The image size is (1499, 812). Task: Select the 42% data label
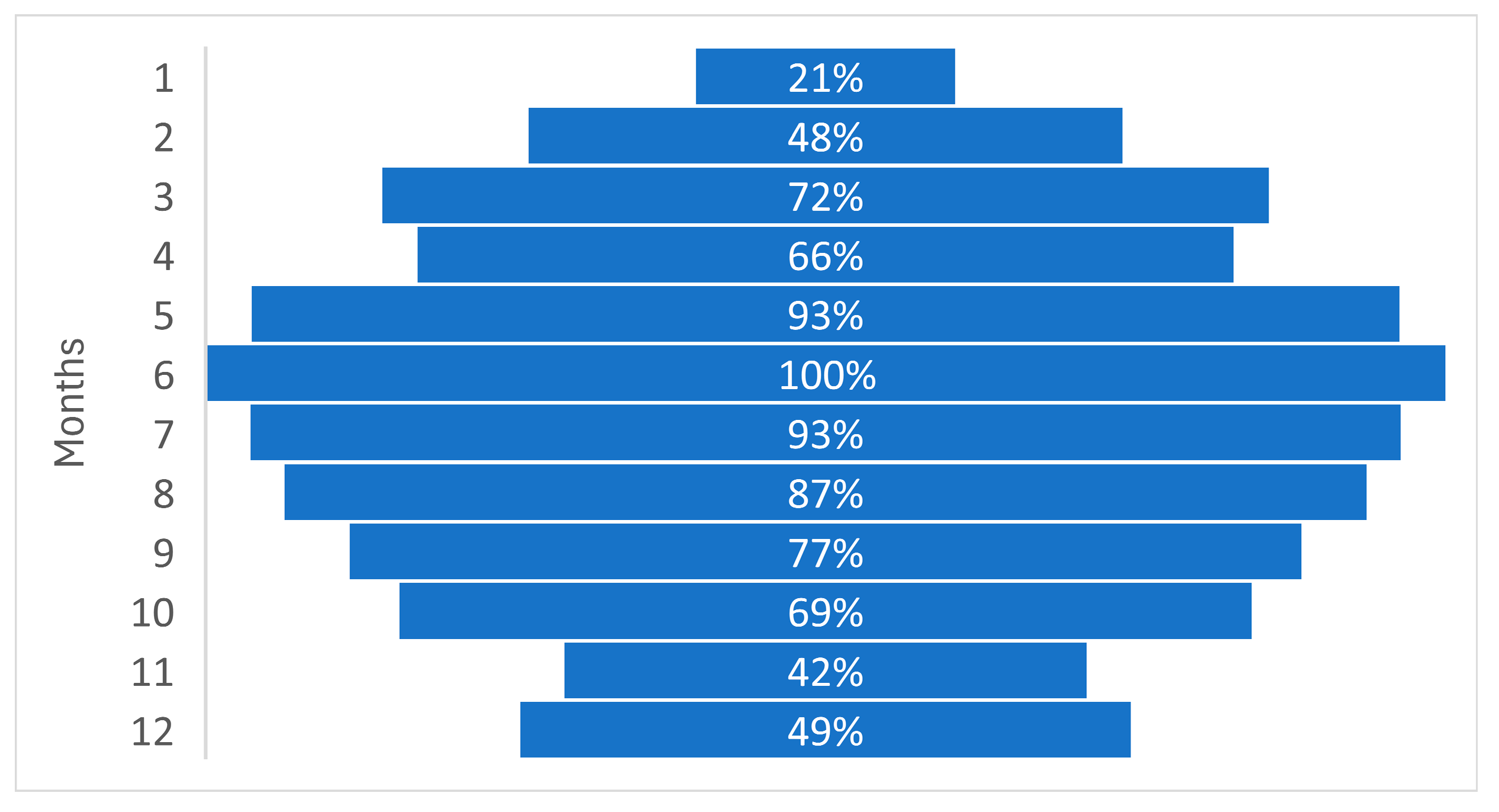pyautogui.click(x=825, y=672)
